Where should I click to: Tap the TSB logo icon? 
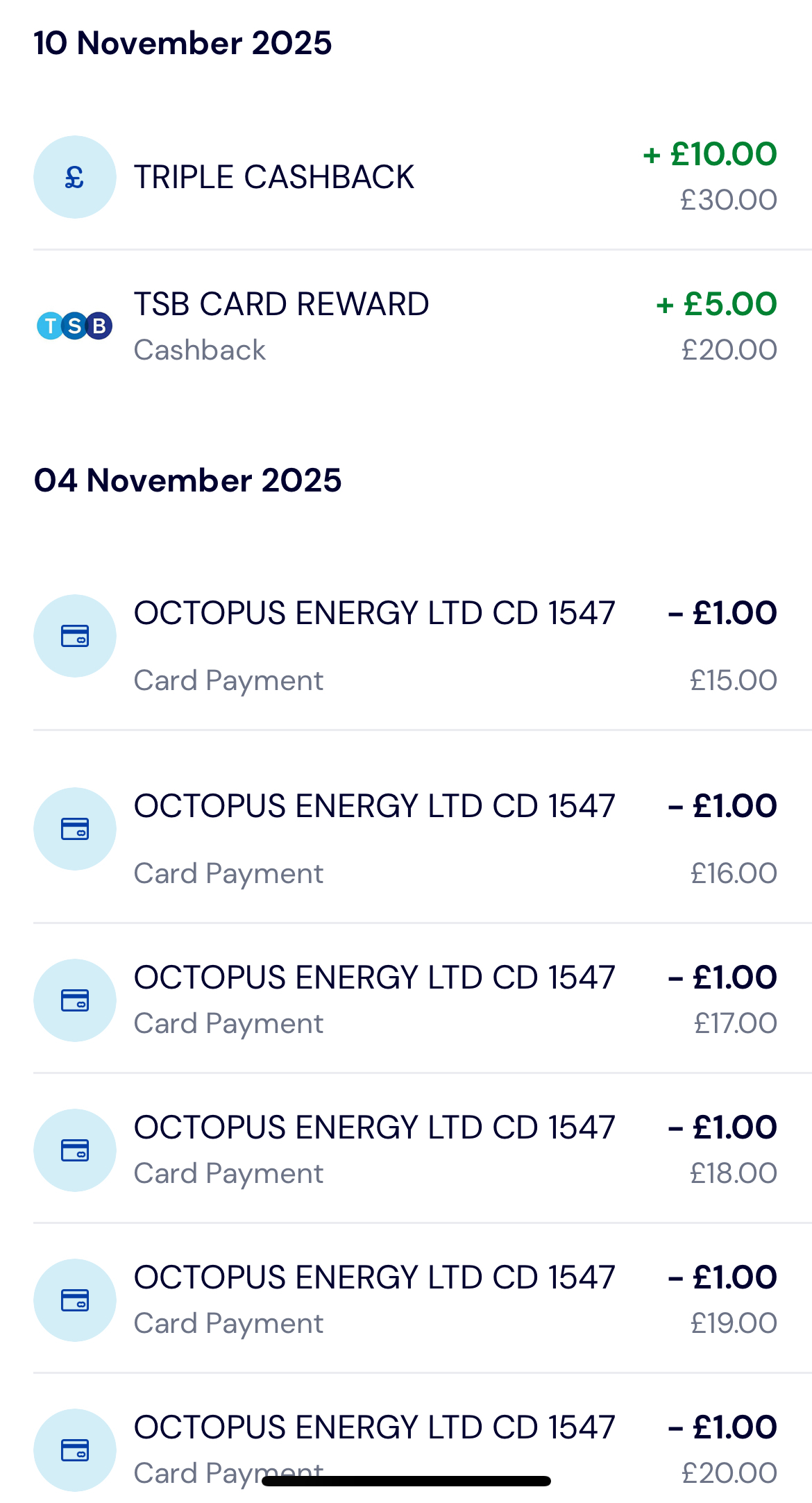(x=74, y=326)
